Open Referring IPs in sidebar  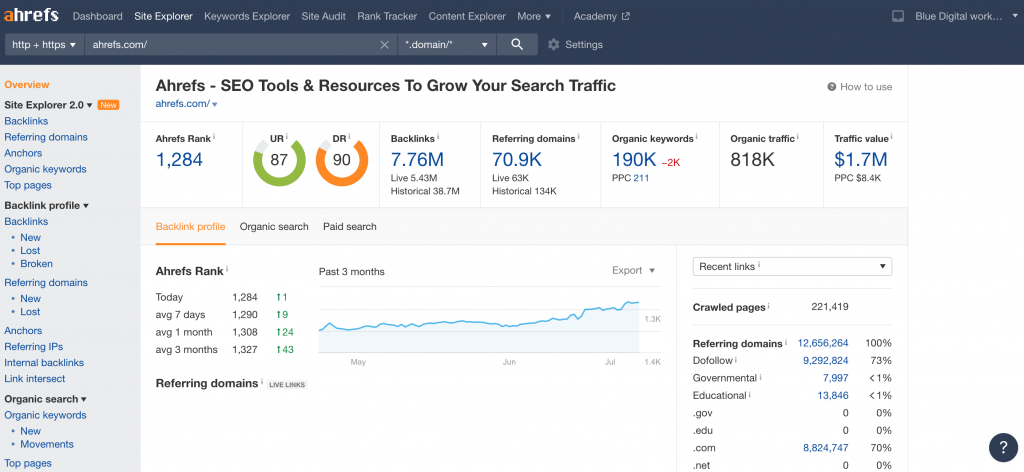click(34, 347)
